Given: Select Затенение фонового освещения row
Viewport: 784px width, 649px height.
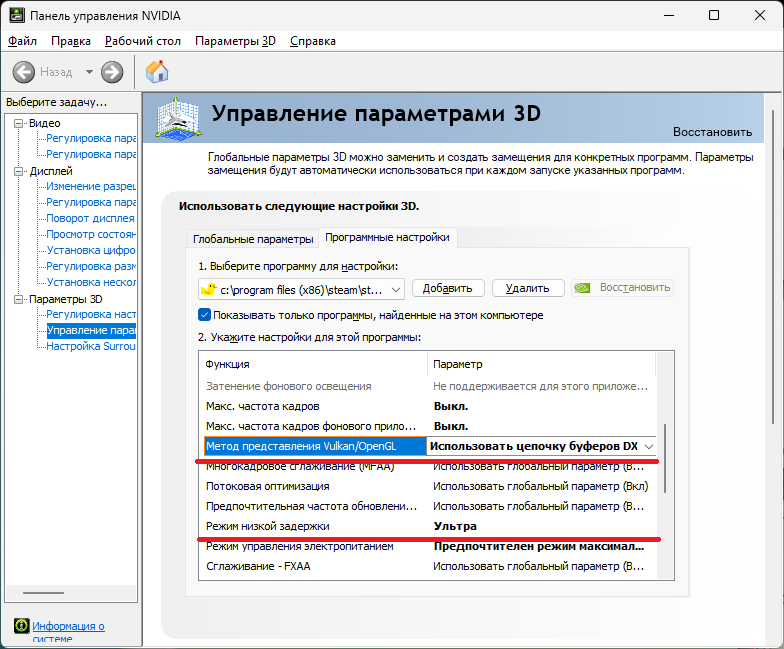Looking at the screenshot, I should pyautogui.click(x=428, y=386).
